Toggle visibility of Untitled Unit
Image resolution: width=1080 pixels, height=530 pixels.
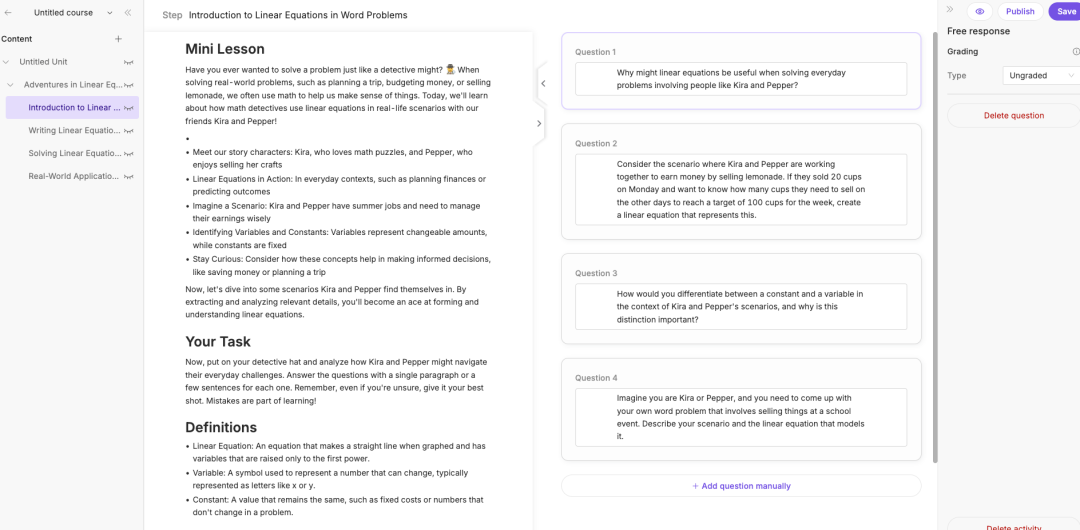click(128, 62)
